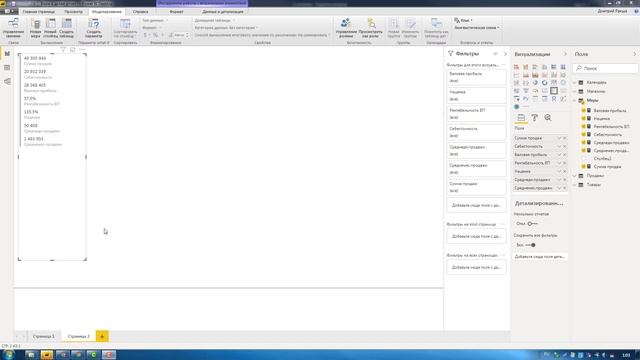
Task: Remove Себестоимость from the field well
Action: click(564, 147)
